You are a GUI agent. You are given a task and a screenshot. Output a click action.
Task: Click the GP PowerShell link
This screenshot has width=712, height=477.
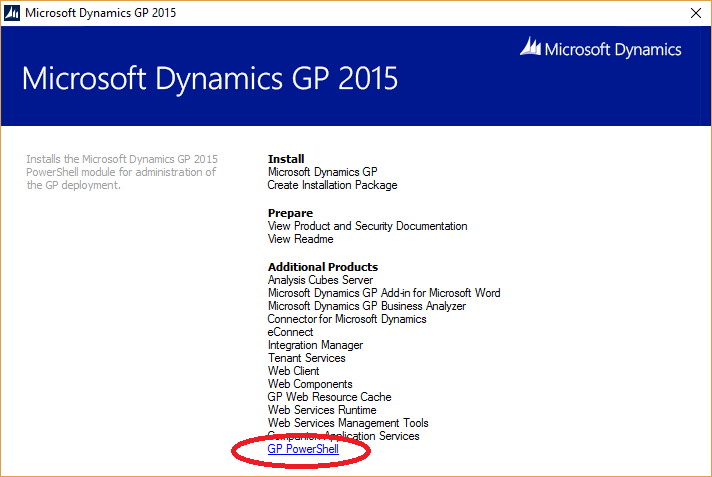click(303, 449)
